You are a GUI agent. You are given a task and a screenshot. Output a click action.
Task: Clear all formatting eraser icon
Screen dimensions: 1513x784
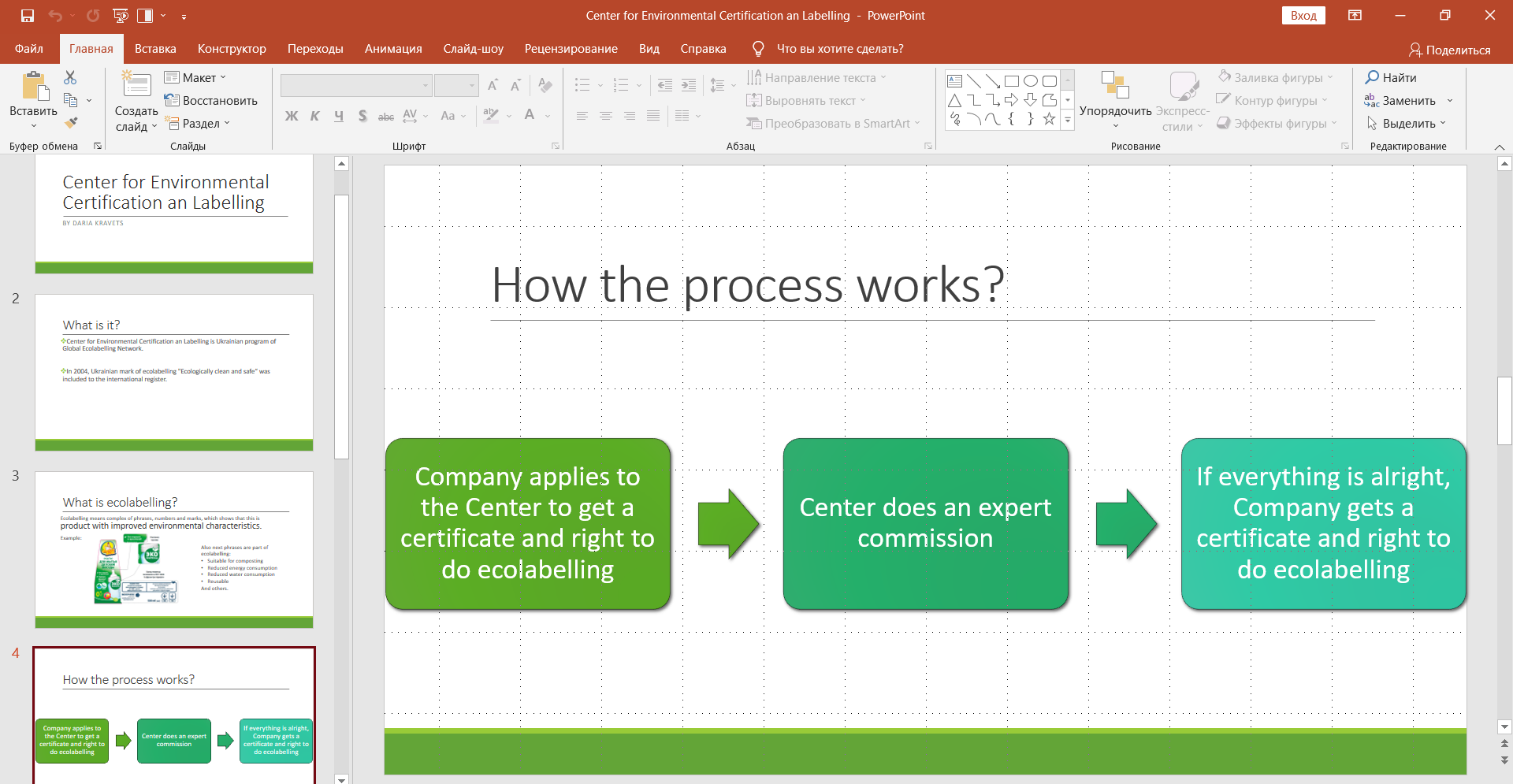pos(545,85)
